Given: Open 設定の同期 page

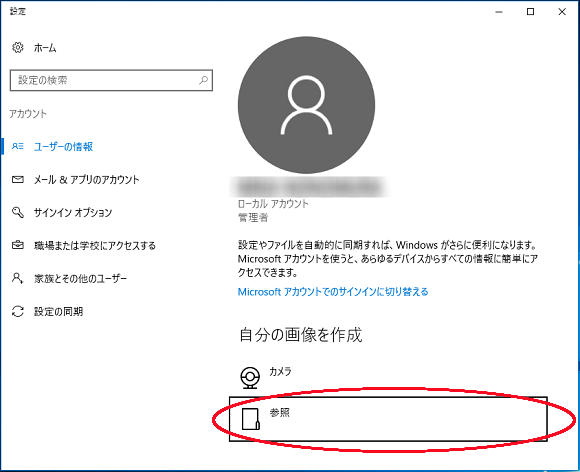Looking at the screenshot, I should (x=58, y=311).
